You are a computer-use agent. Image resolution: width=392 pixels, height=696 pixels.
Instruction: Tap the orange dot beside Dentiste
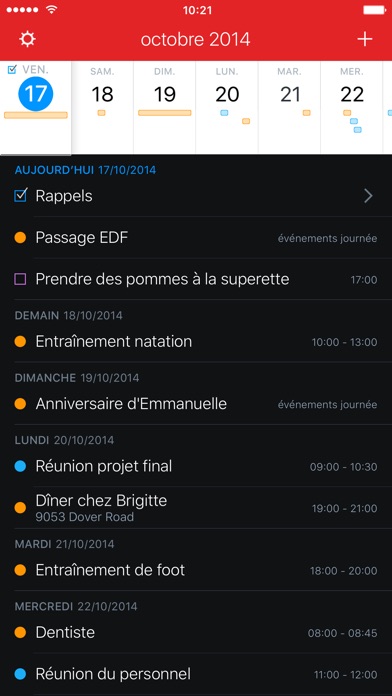[20, 632]
